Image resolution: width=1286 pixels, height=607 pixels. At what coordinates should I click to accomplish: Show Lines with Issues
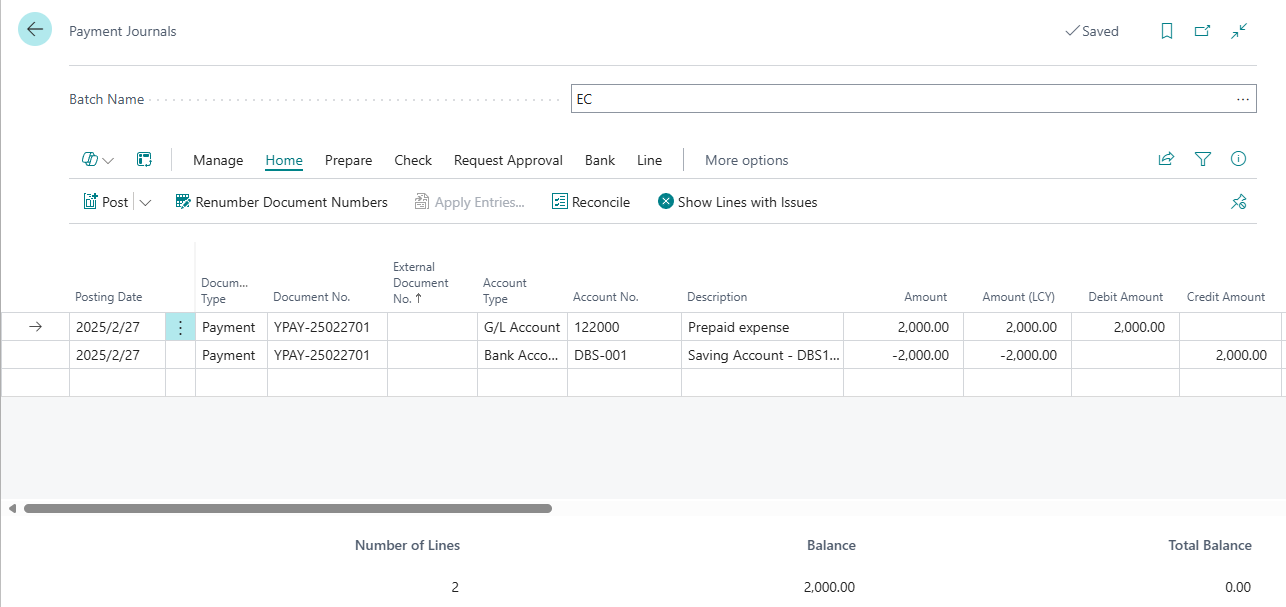point(737,202)
